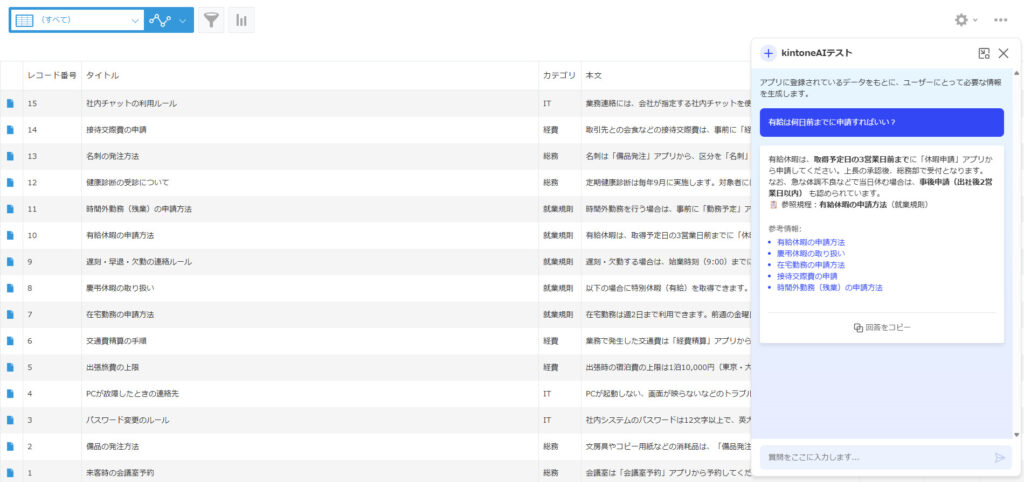The image size is (1024, 482).
Task: Click the AI panel scrollbar down arrow
Action: tap(1016, 434)
